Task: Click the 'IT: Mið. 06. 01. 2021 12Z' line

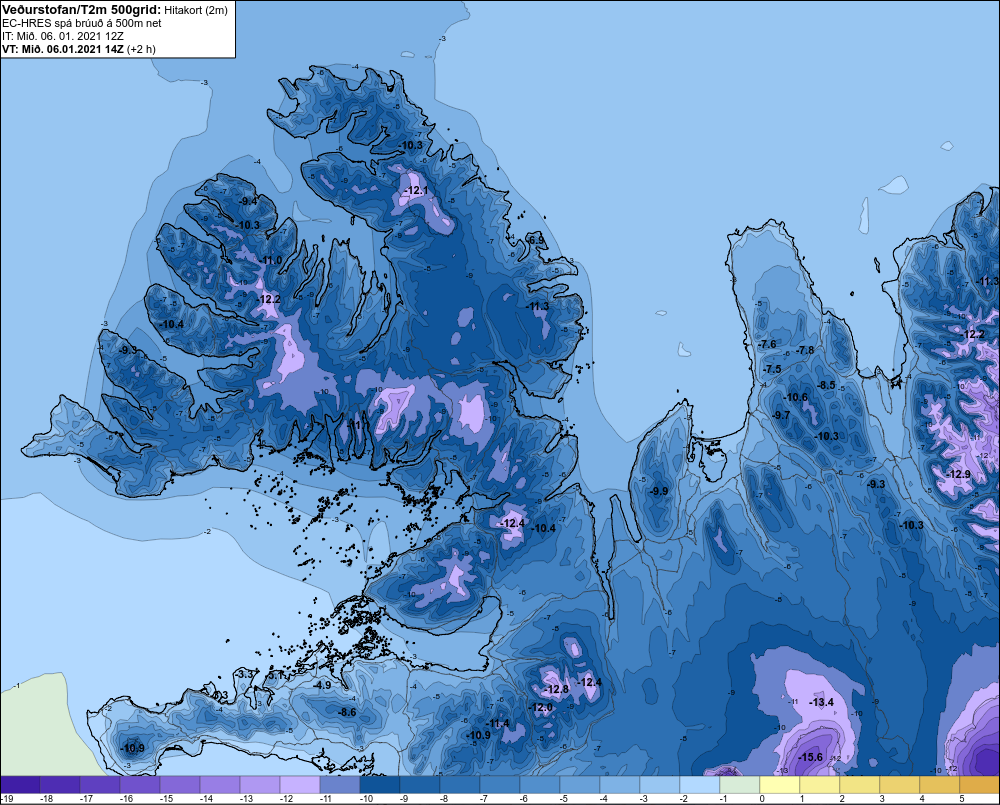Action: [62, 36]
